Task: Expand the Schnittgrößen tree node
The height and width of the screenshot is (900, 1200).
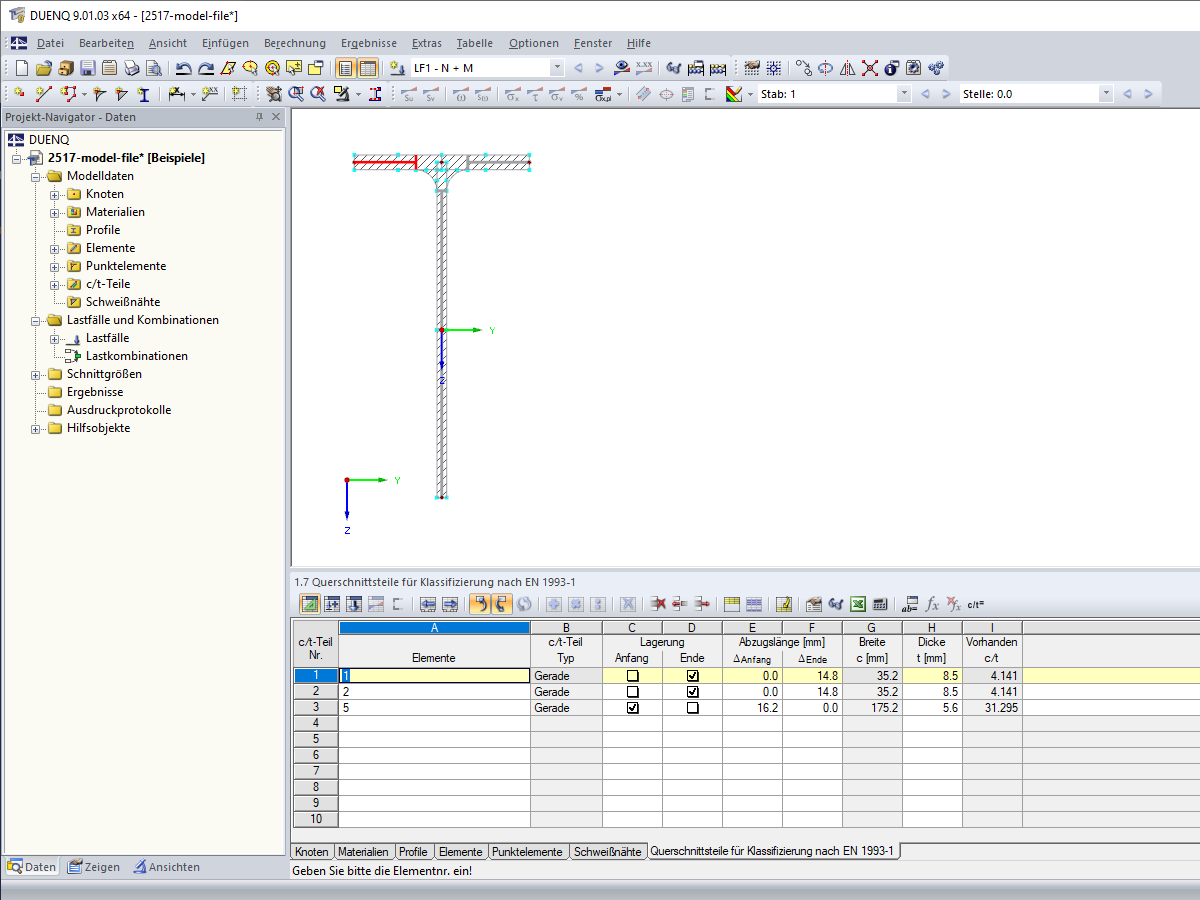Action: [x=36, y=374]
